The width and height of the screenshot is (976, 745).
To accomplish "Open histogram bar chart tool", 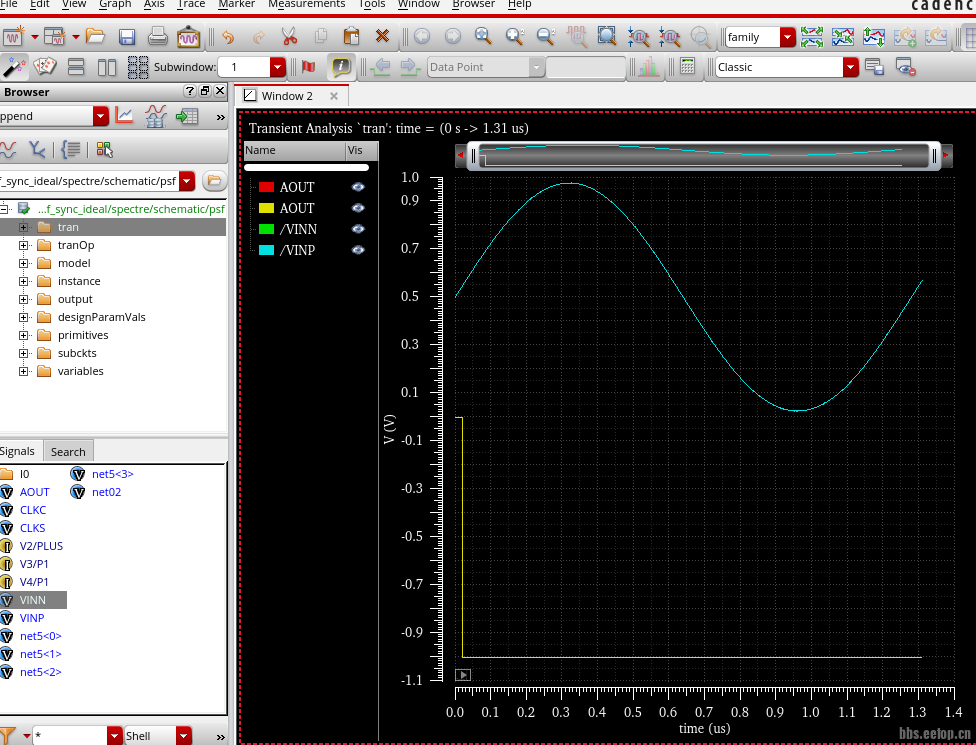I will [649, 67].
